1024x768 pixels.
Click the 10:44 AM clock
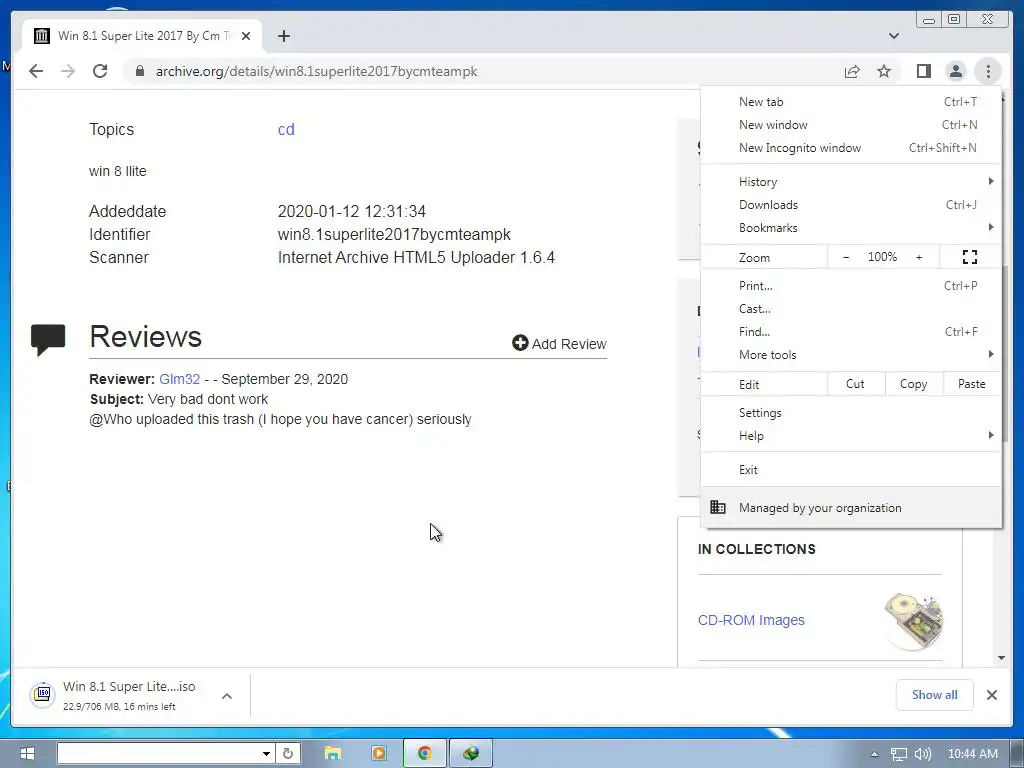point(972,754)
